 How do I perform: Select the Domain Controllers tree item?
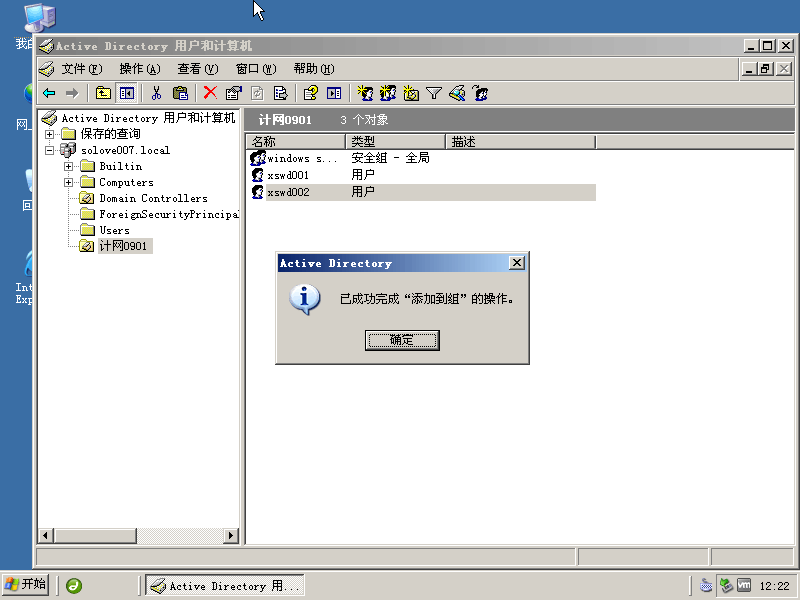coord(153,198)
